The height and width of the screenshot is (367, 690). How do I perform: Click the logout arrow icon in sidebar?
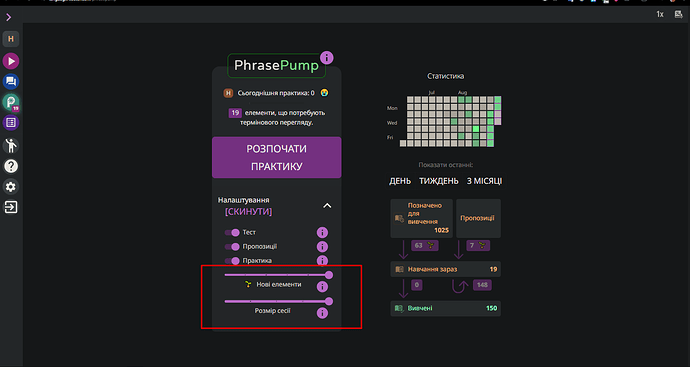click(x=11, y=207)
